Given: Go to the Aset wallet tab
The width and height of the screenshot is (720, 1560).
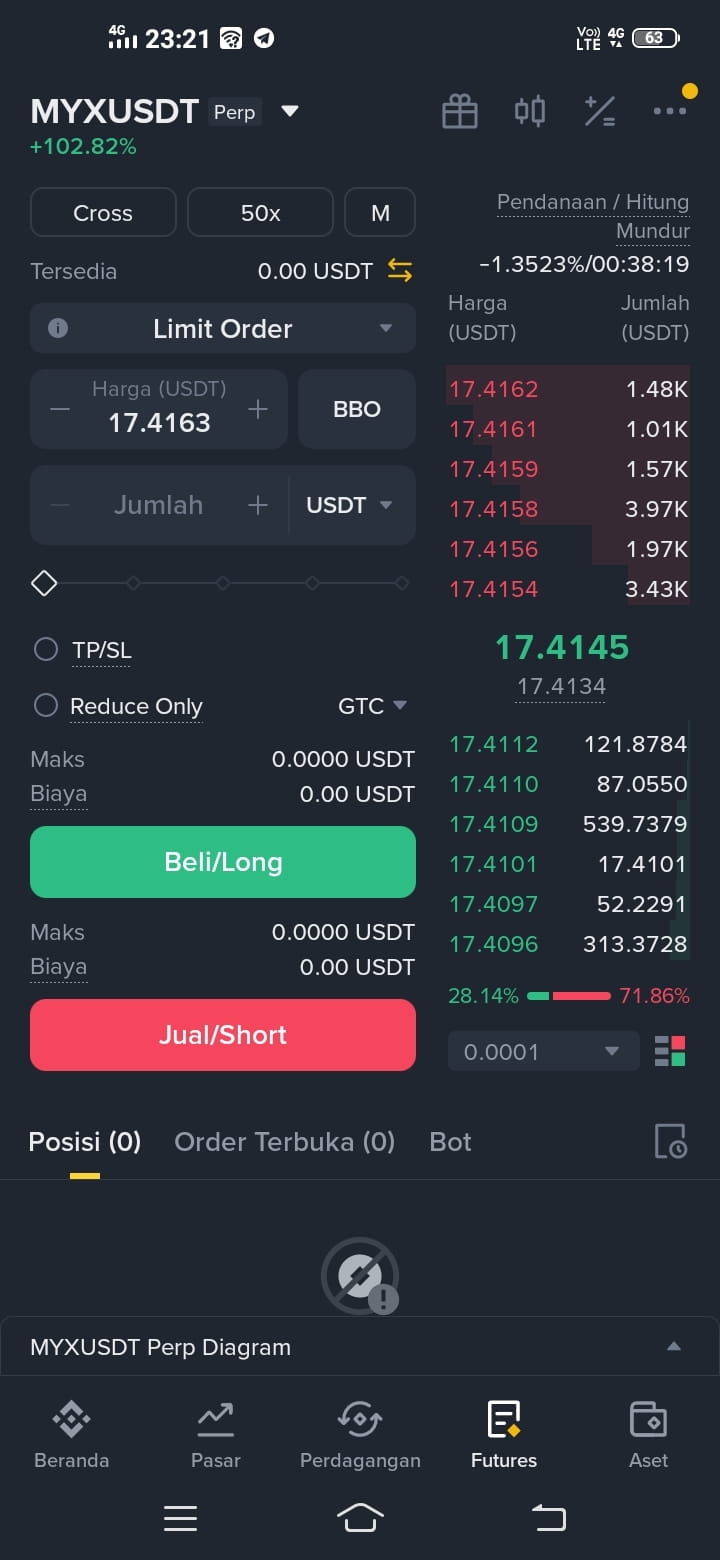Looking at the screenshot, I should coord(648,1435).
